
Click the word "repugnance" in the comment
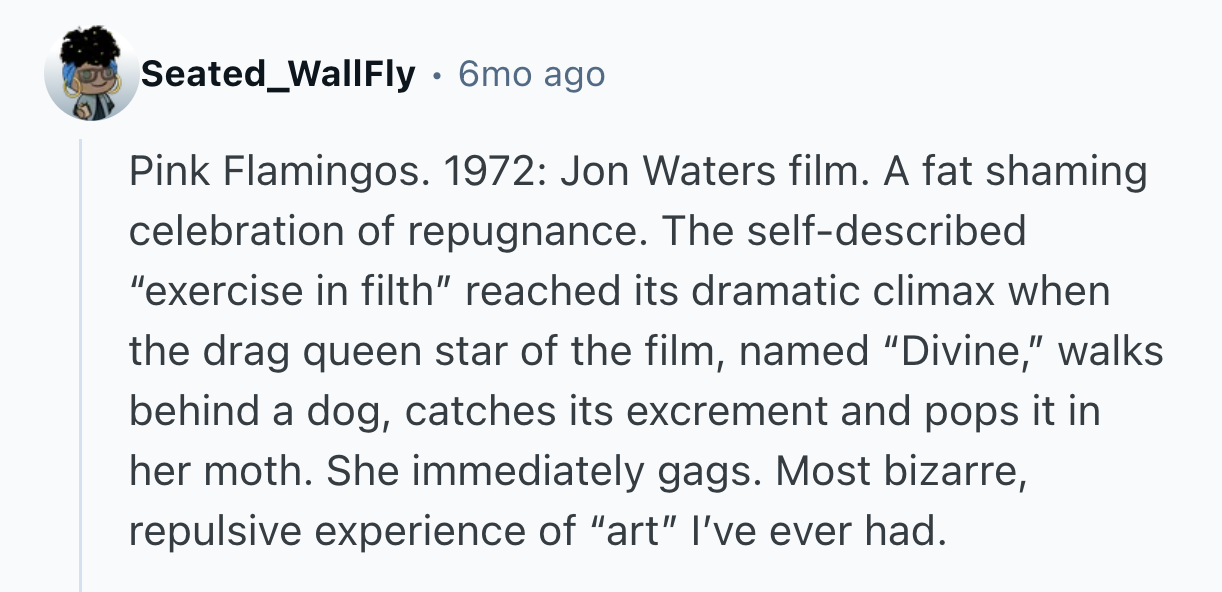tap(532, 232)
